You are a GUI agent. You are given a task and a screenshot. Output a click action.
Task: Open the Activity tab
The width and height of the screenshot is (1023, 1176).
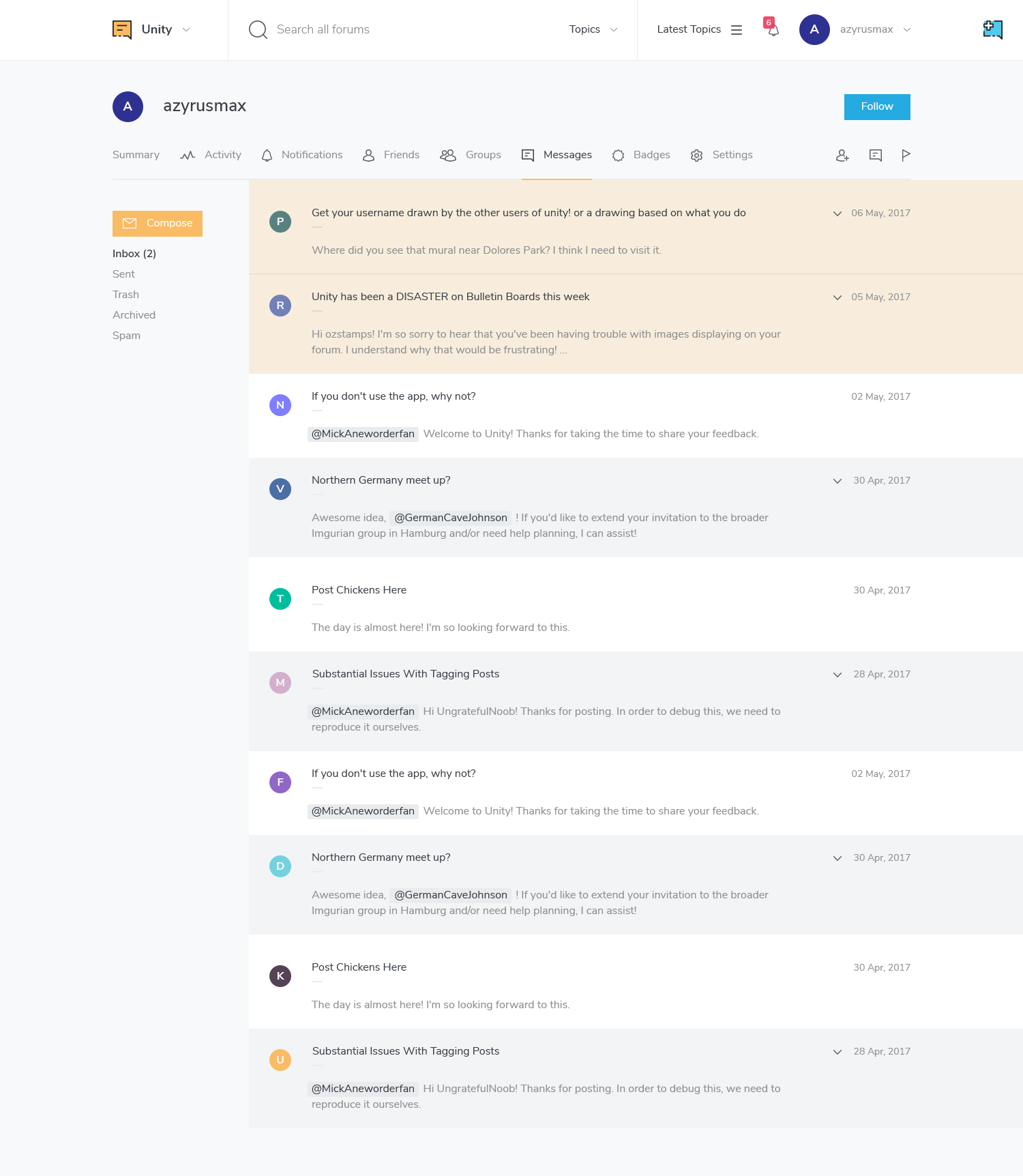coord(211,155)
